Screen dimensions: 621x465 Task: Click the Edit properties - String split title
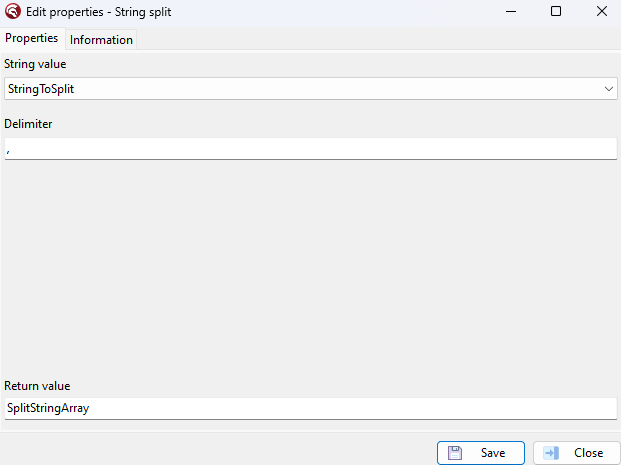[x=99, y=12]
